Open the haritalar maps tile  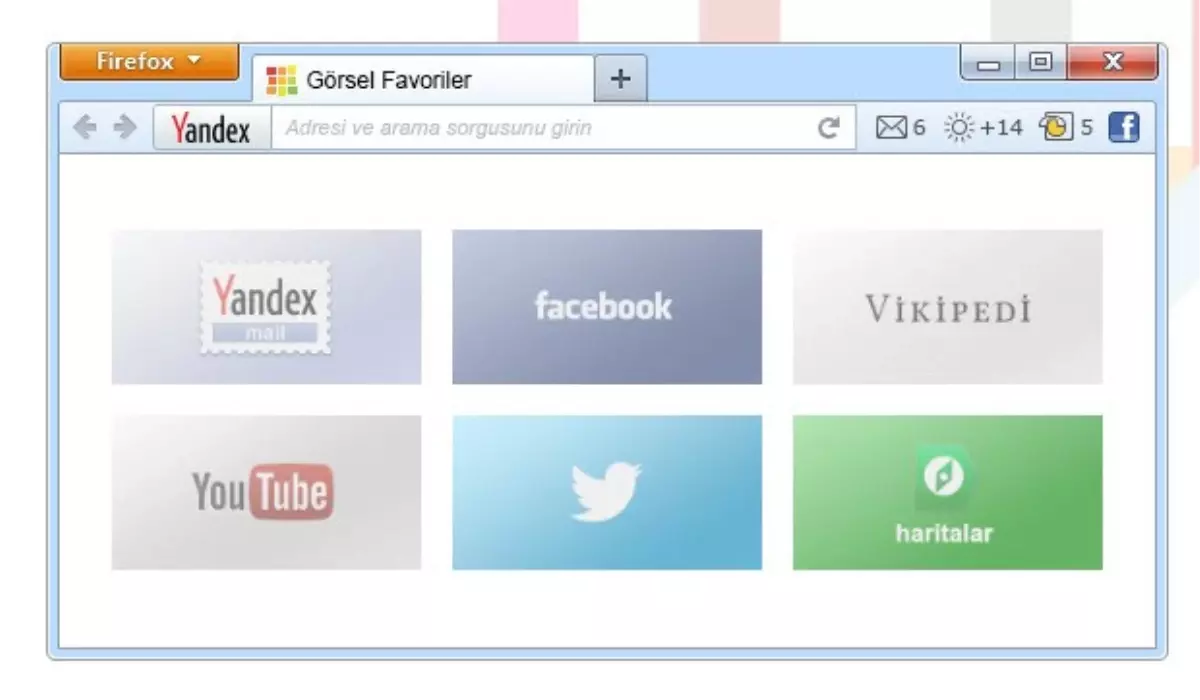(947, 491)
